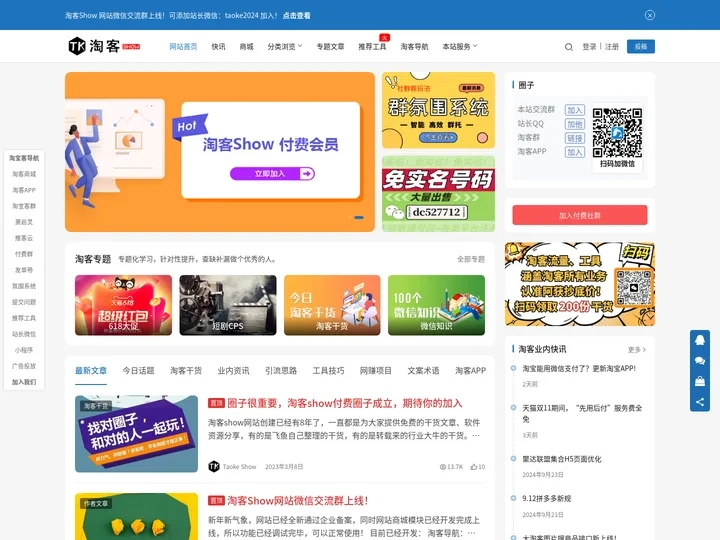Switch to 淘客干货 article tab

[x=186, y=371]
